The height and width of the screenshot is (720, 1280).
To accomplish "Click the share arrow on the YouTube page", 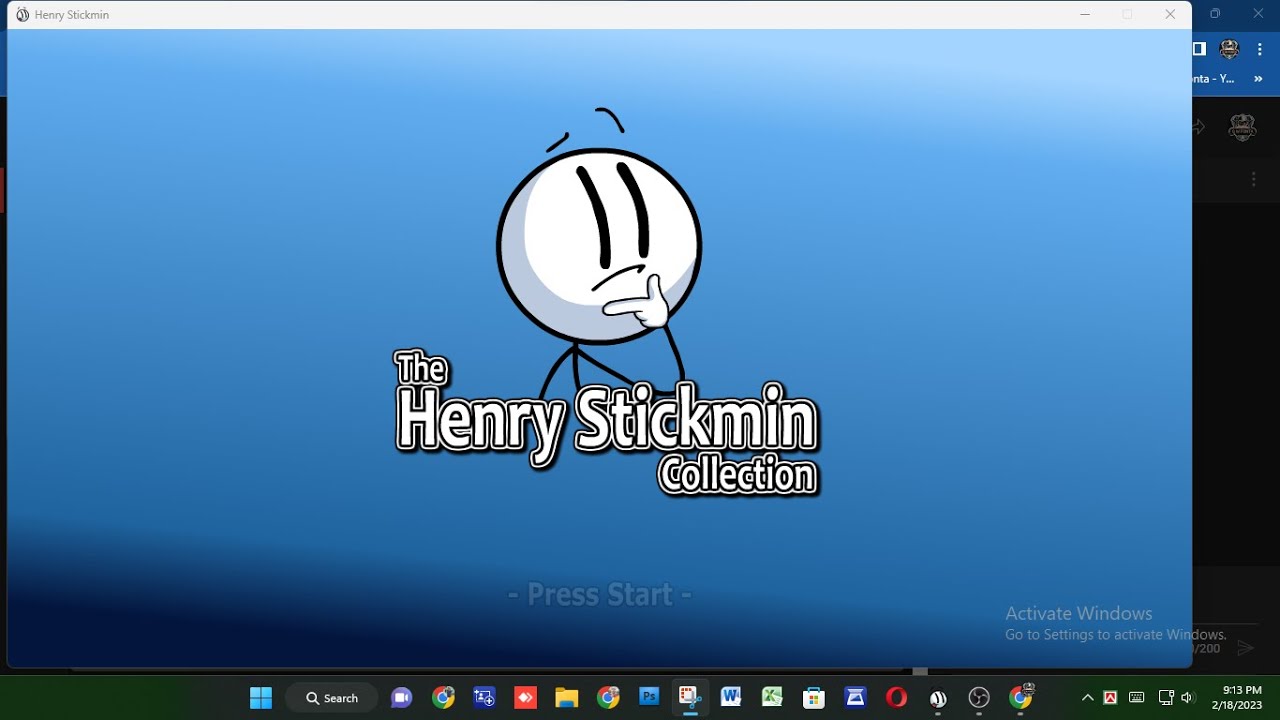I will 1199,127.
